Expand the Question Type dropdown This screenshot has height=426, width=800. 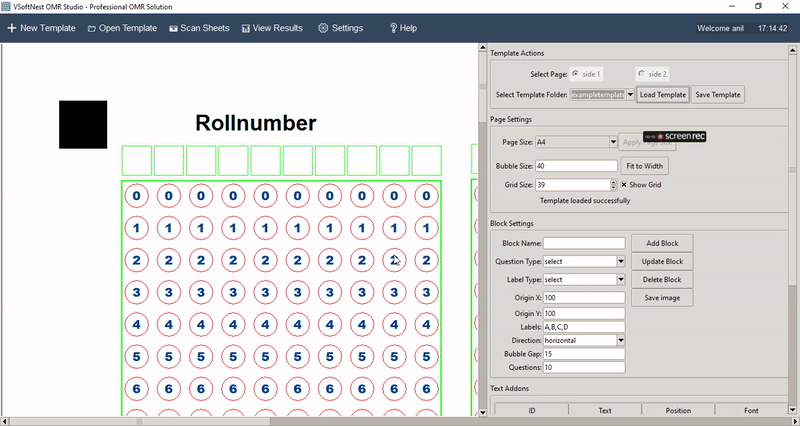[x=620, y=261]
